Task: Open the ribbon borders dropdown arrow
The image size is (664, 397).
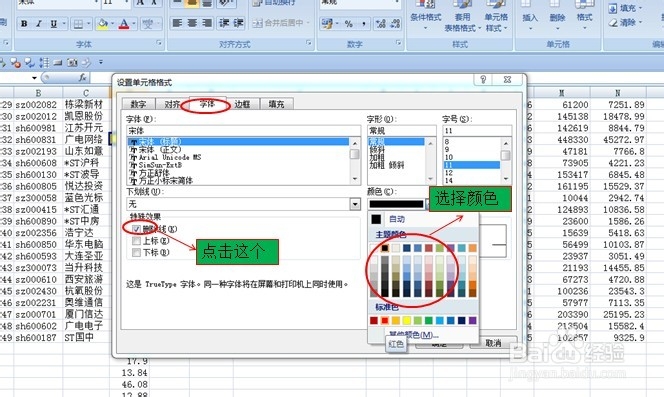Action: pos(89,24)
